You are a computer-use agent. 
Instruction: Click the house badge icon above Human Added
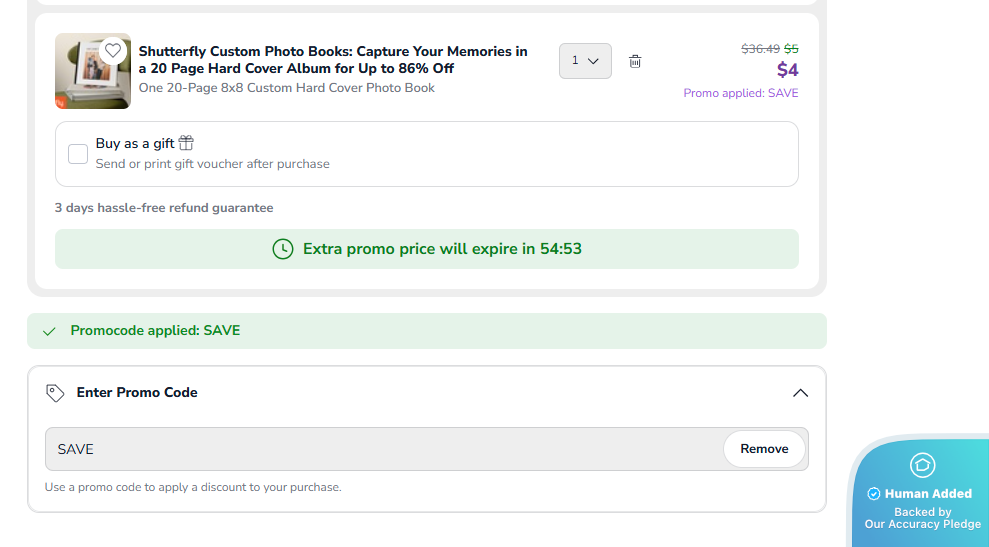(x=922, y=465)
